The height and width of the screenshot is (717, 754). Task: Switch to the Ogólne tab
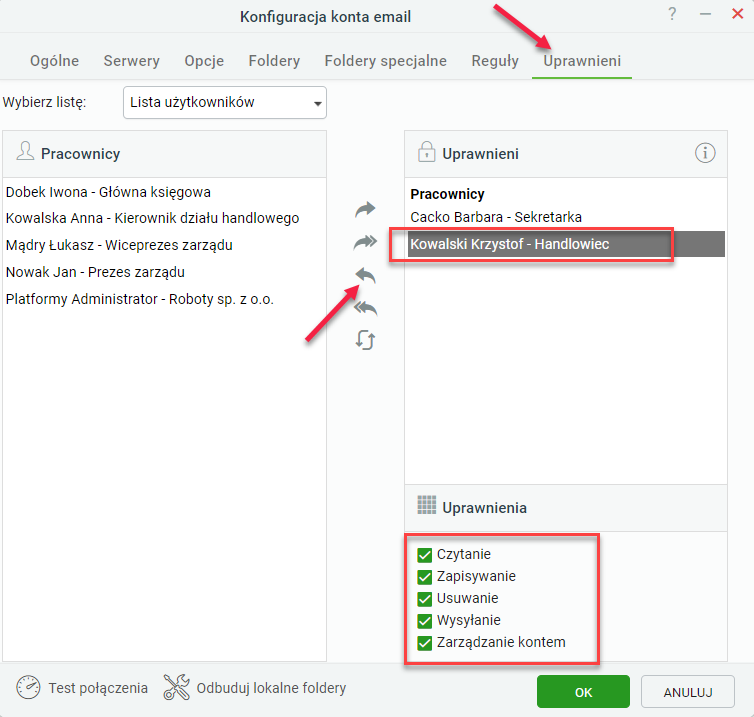pos(54,61)
